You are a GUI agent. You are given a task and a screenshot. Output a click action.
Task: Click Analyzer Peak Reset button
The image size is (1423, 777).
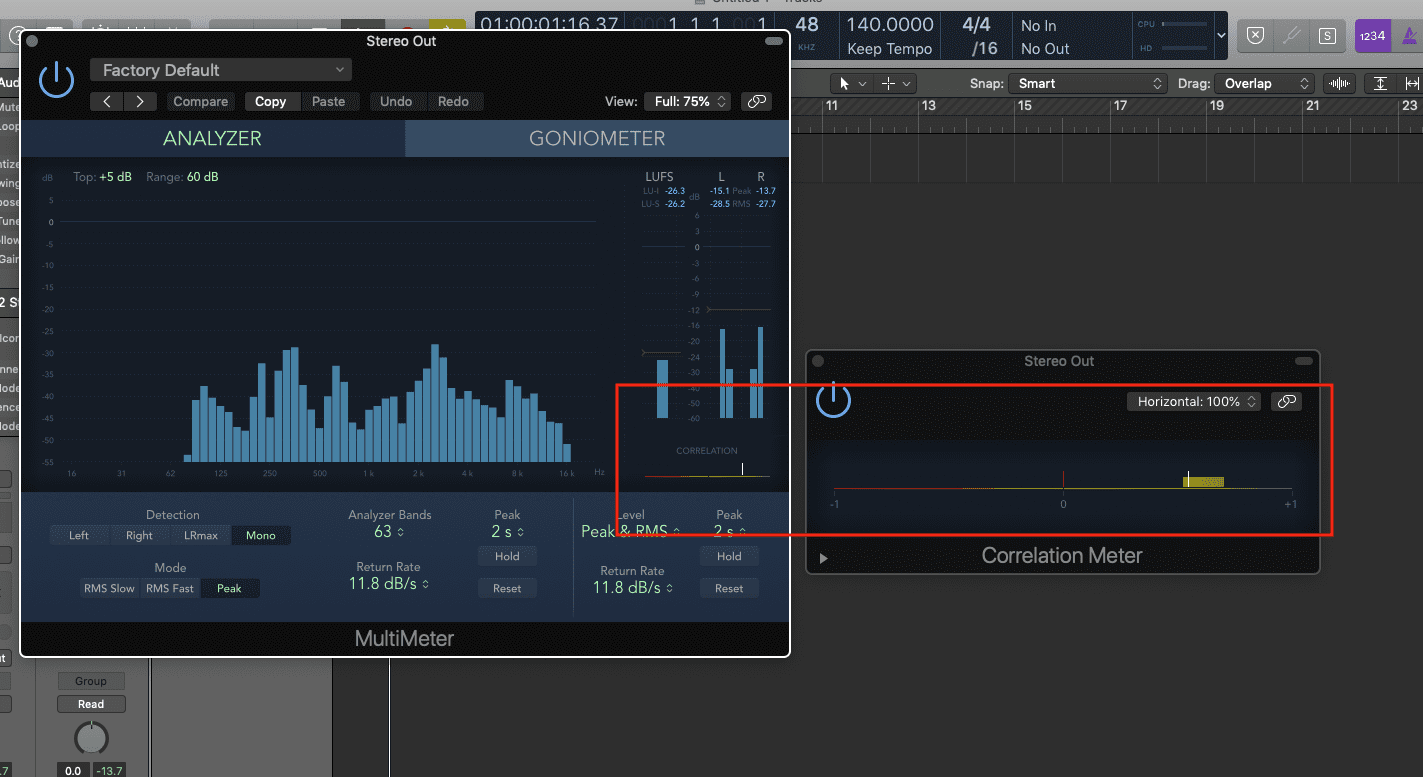click(507, 588)
